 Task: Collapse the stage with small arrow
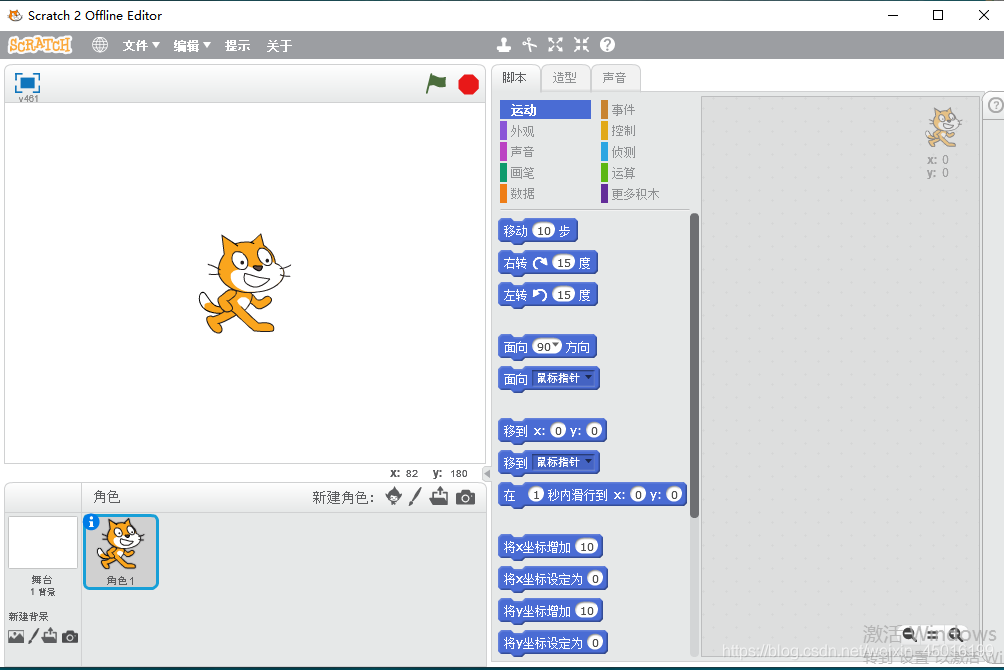click(x=487, y=474)
